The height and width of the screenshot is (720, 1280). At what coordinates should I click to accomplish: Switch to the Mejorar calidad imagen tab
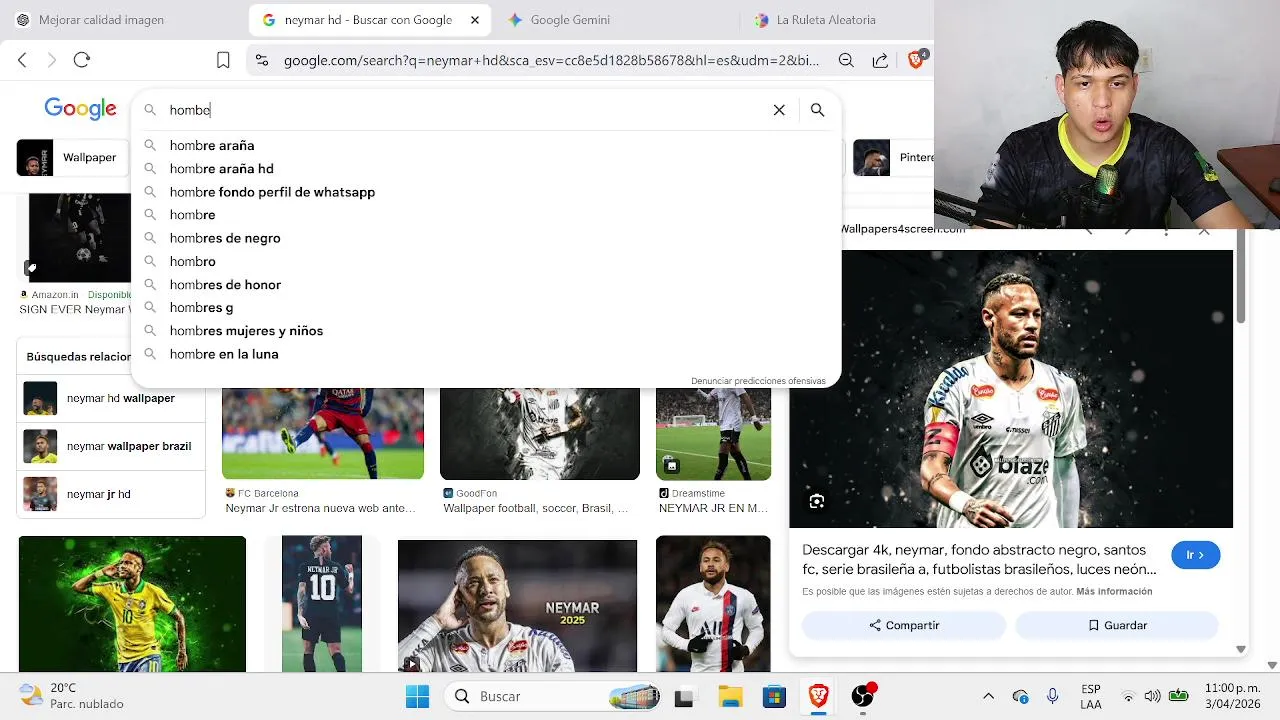coord(90,20)
